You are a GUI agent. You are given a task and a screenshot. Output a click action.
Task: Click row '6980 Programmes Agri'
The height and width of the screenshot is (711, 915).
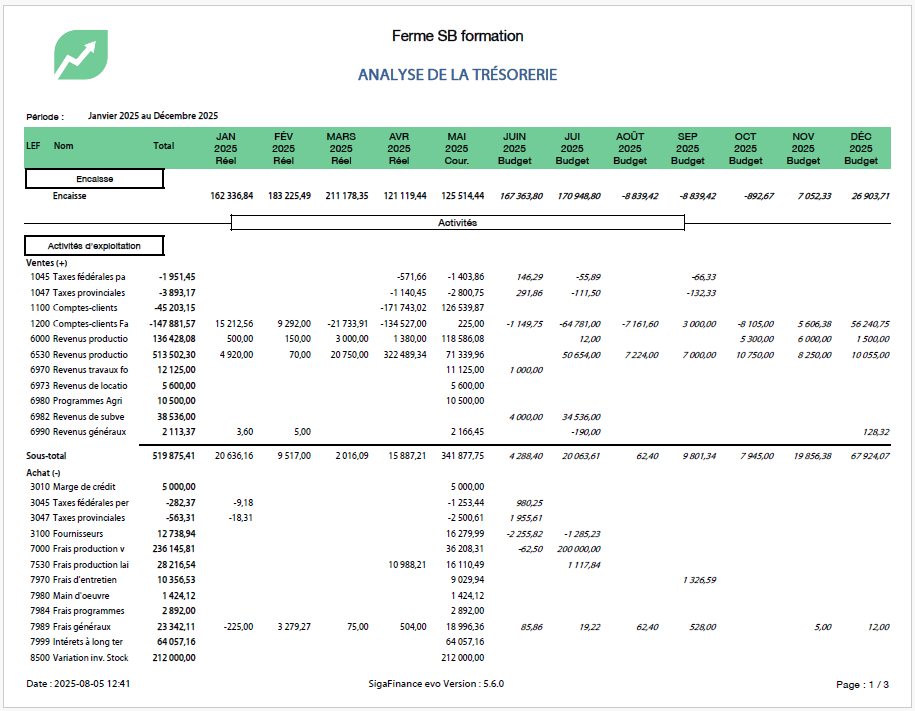coord(458,400)
